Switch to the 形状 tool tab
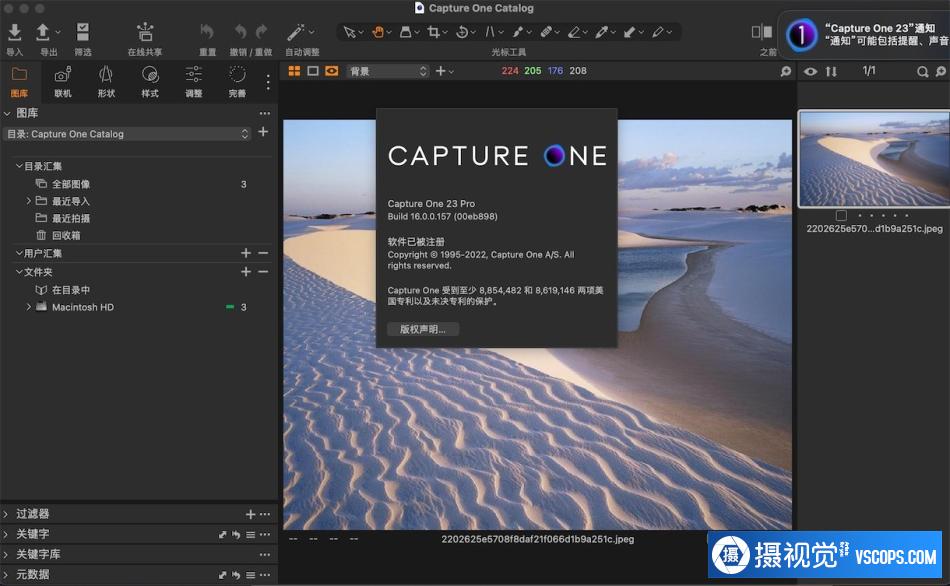950x586 pixels. [107, 81]
